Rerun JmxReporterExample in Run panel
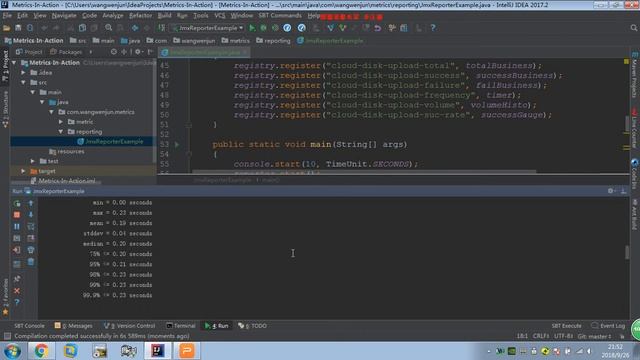 (17, 203)
